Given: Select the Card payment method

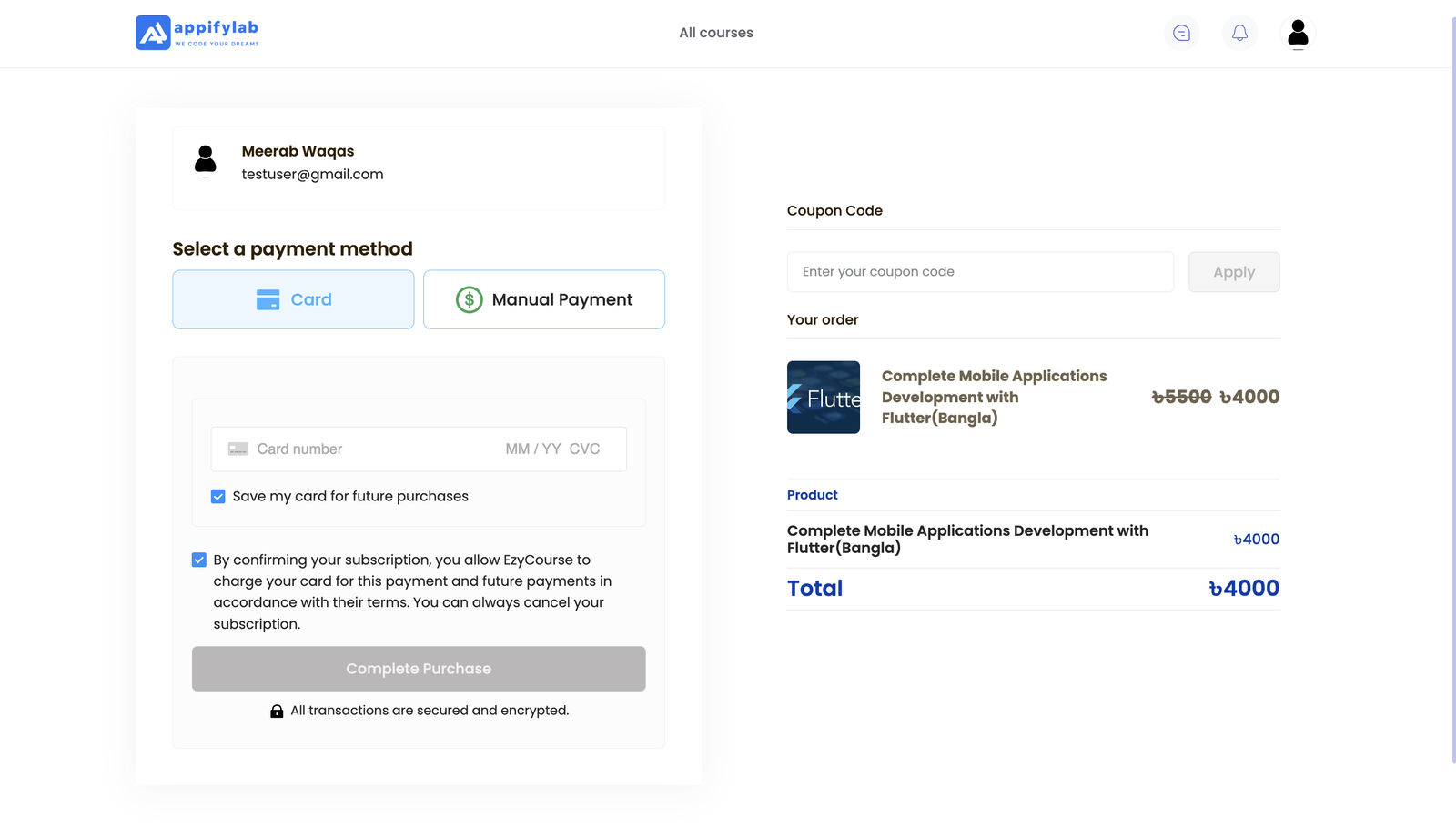Looking at the screenshot, I should click(x=293, y=299).
